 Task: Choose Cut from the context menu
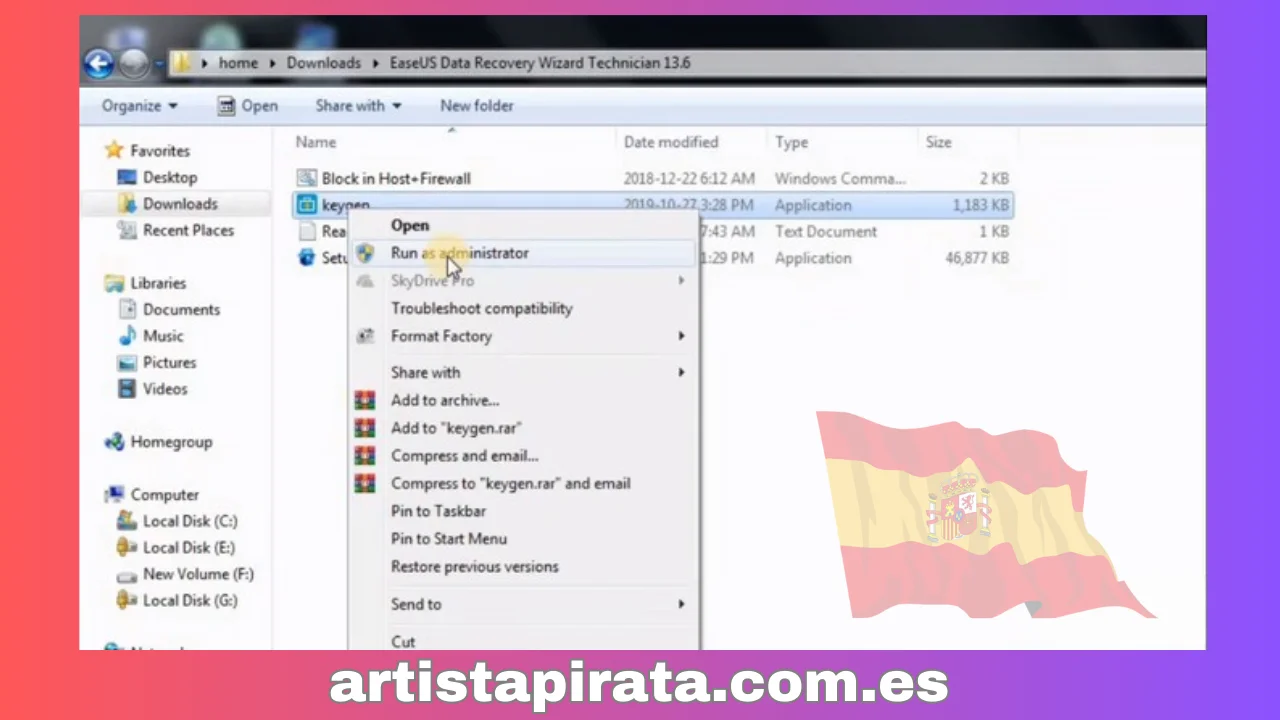coord(403,641)
